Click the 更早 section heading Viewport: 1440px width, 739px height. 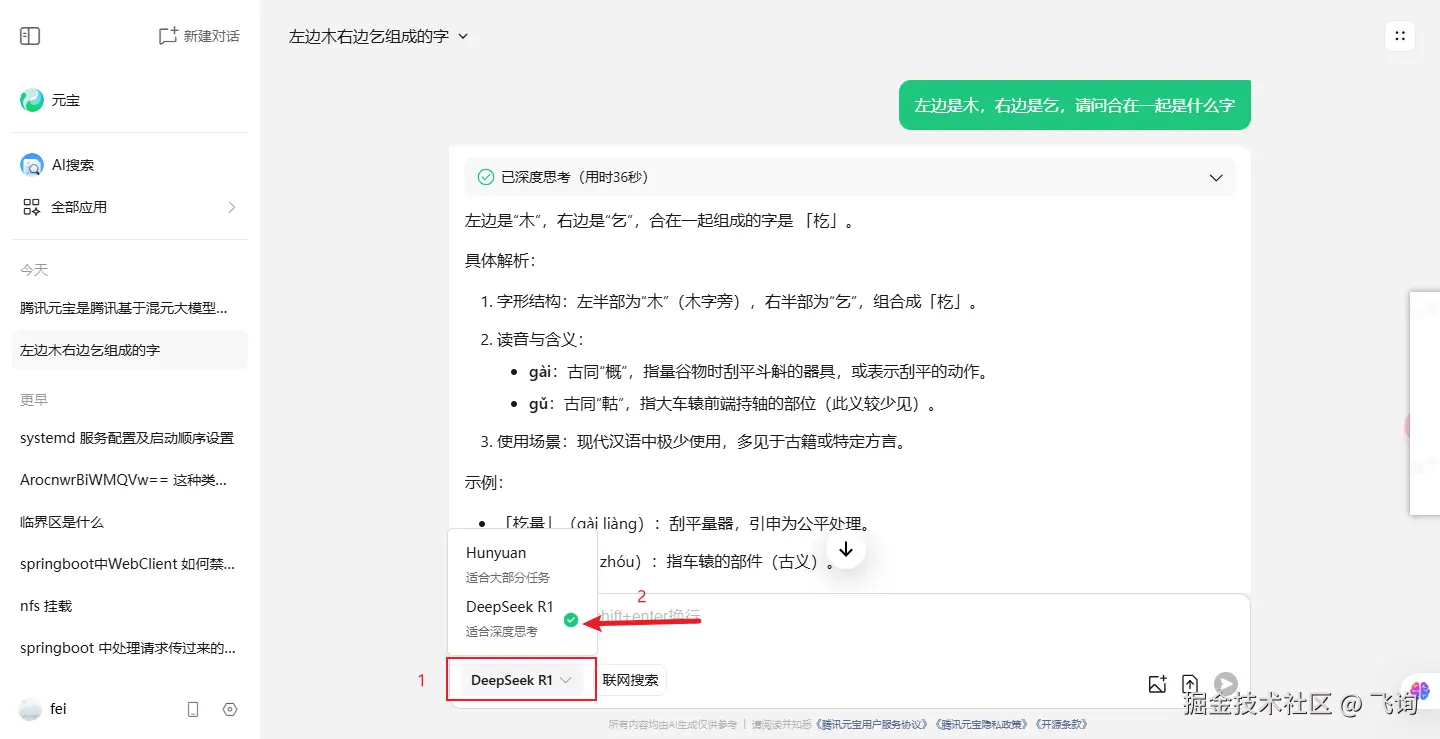coord(34,400)
